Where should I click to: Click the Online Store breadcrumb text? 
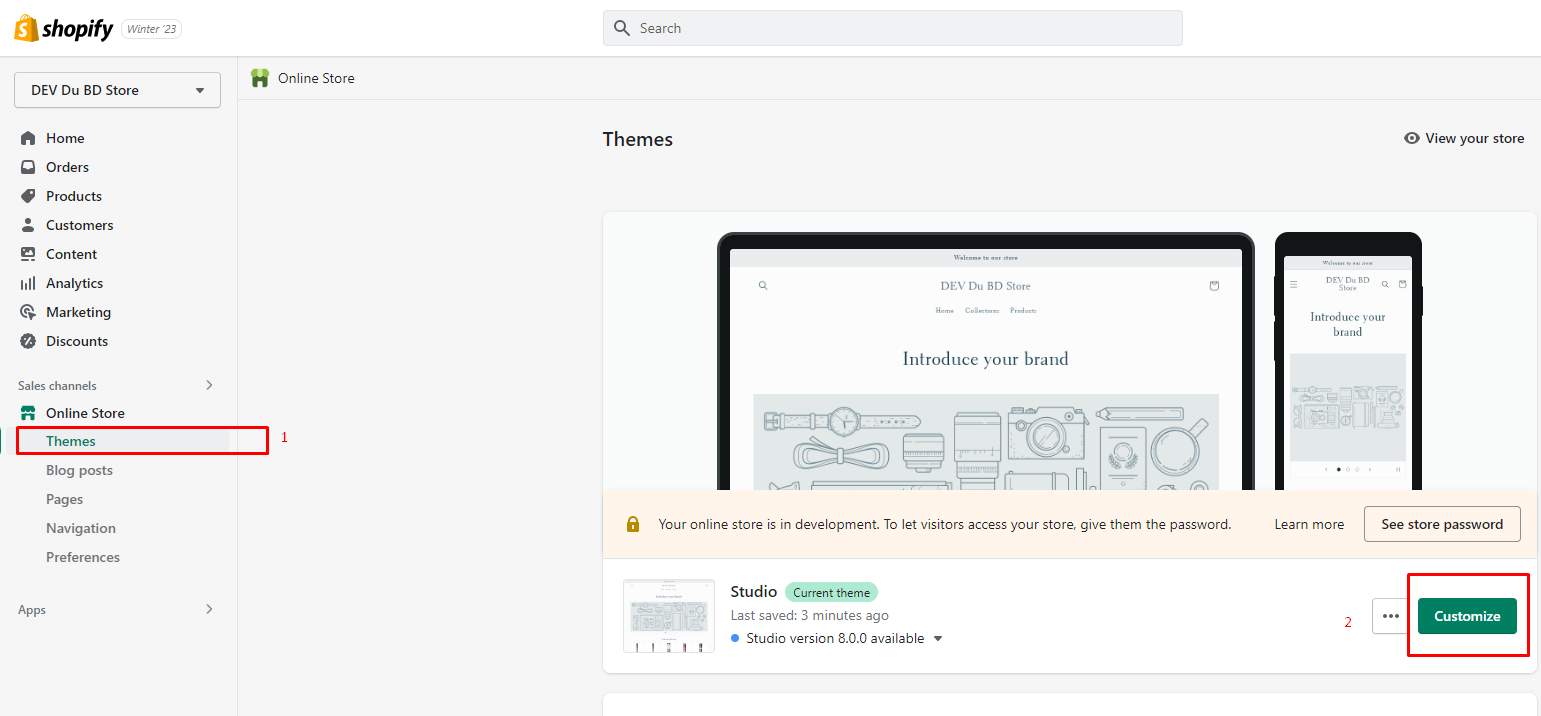tap(316, 78)
